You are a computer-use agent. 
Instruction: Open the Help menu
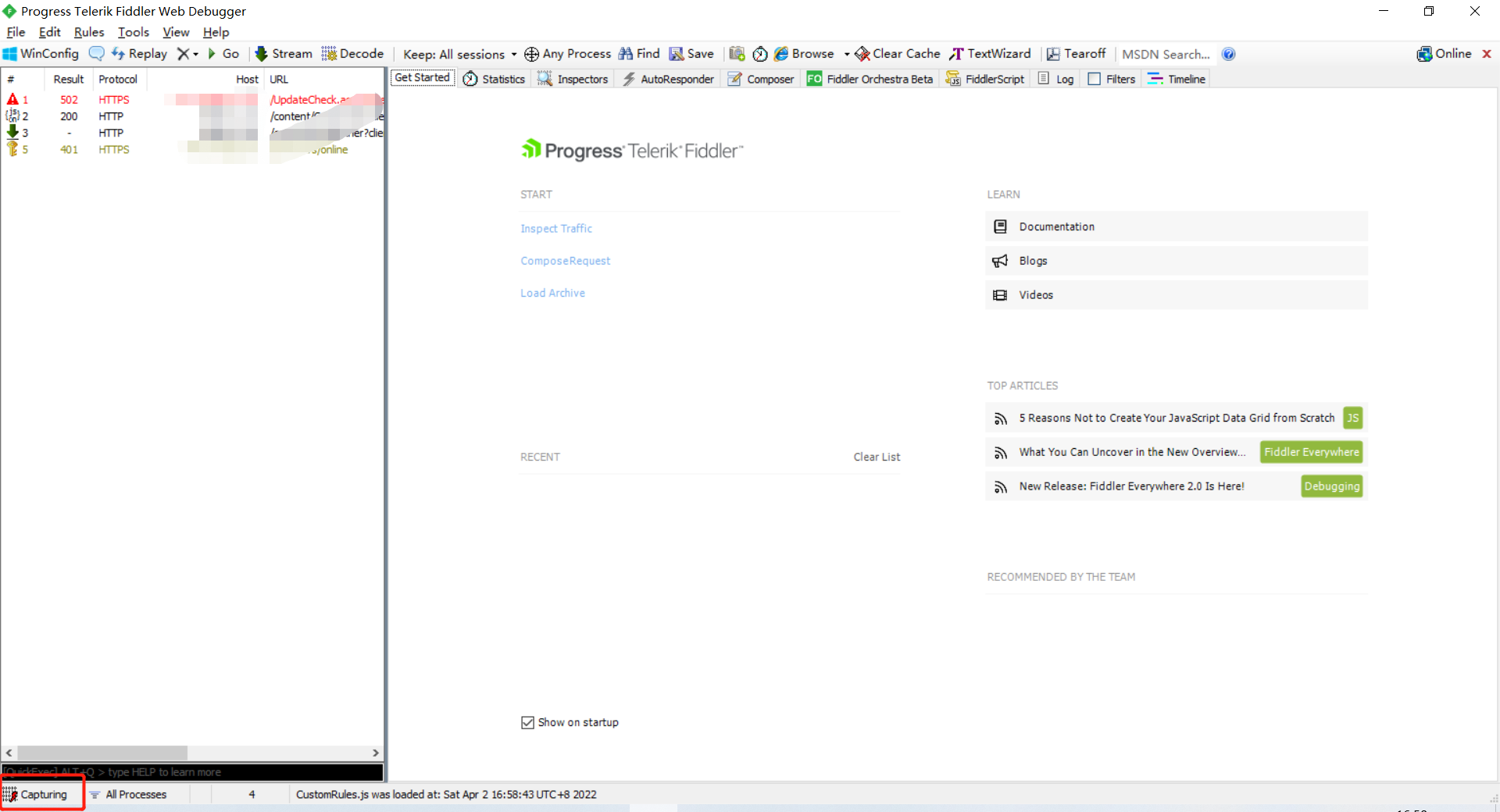pyautogui.click(x=216, y=32)
